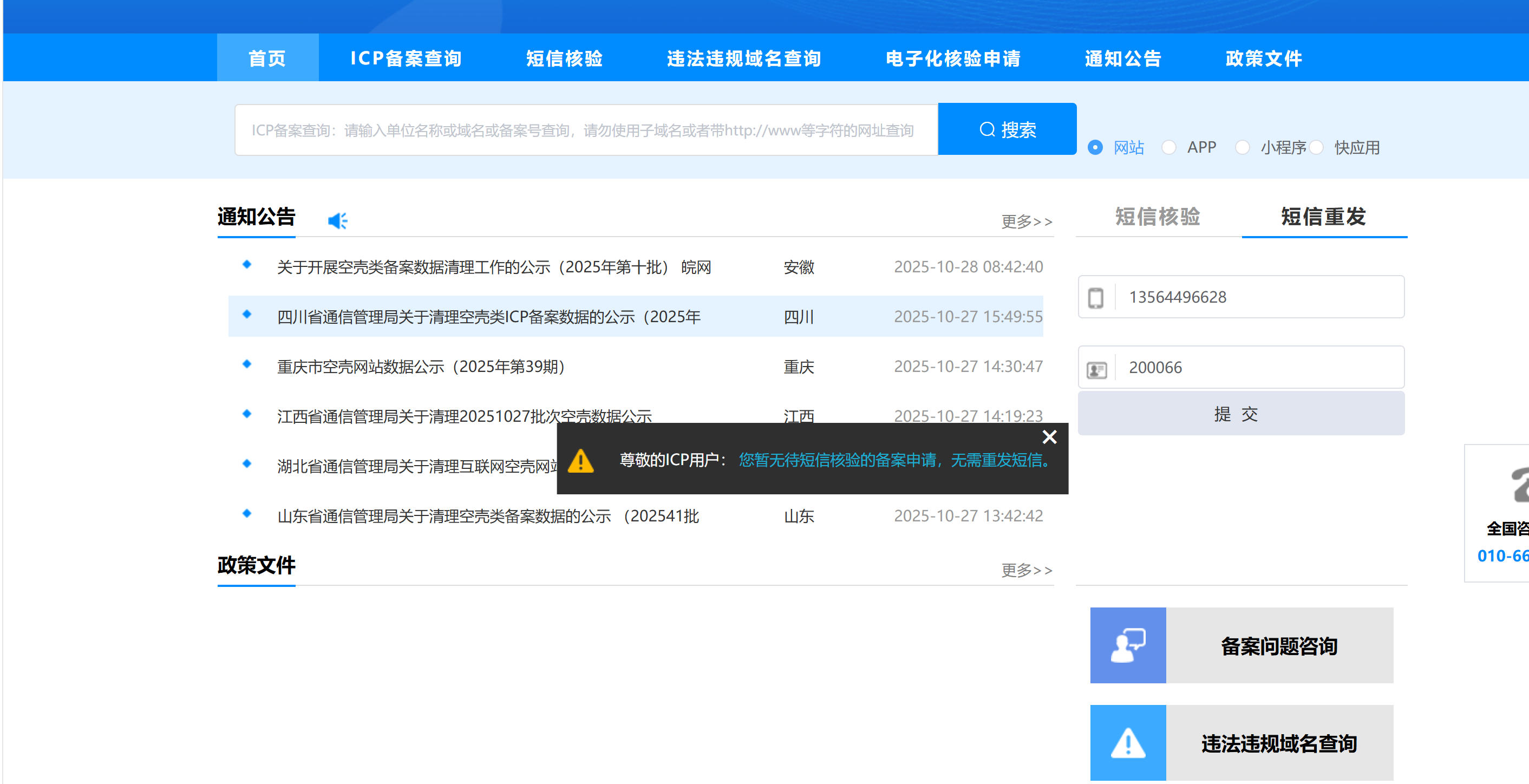Expand 更多>> for 政策文件 section
This screenshot has height=784, width=1529.
[1026, 570]
